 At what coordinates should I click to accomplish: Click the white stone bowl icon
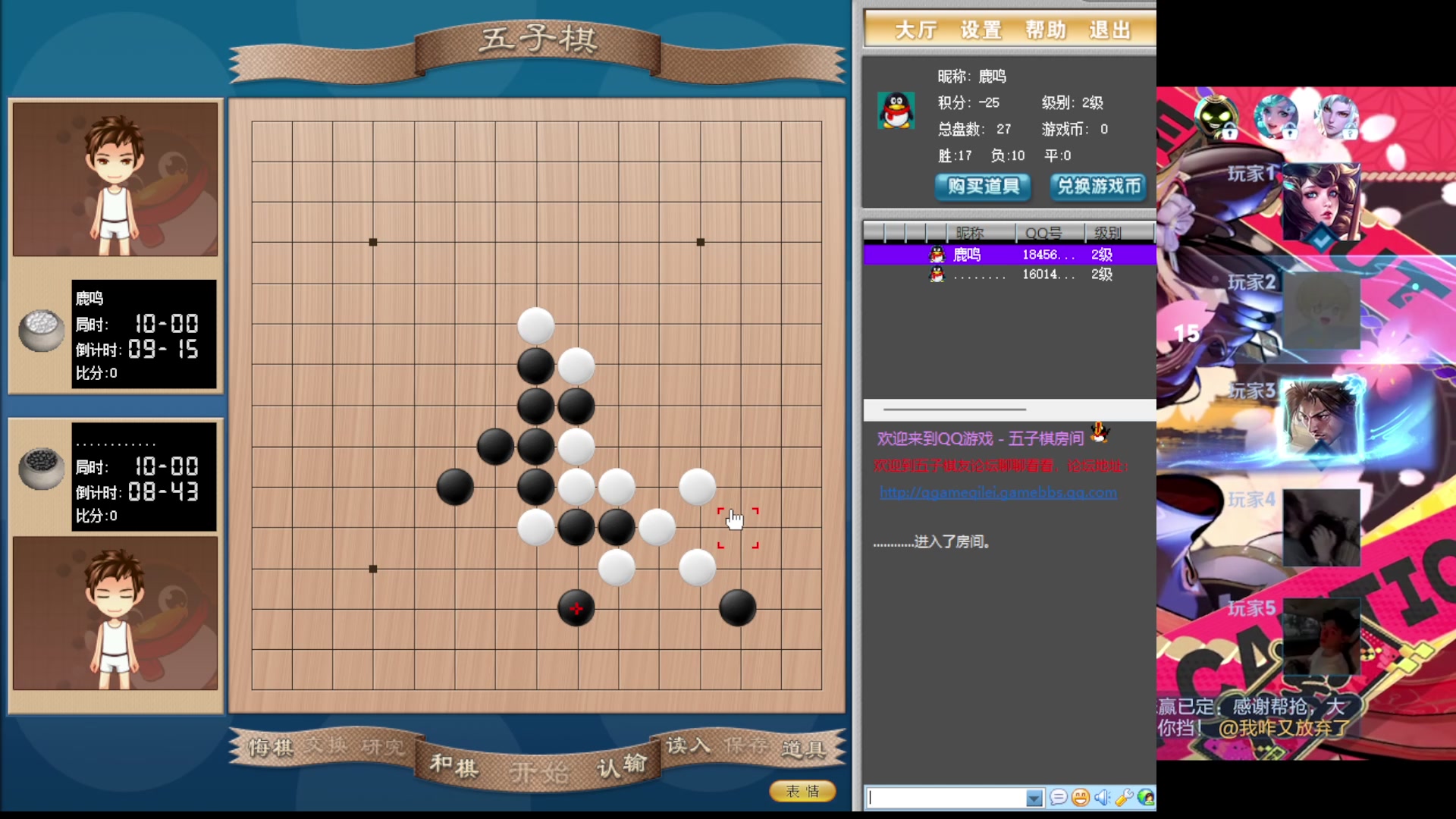tap(41, 331)
